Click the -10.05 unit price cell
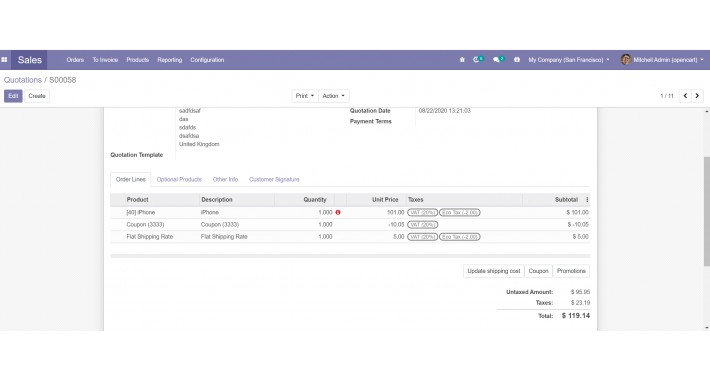710x380 pixels. 396,225
